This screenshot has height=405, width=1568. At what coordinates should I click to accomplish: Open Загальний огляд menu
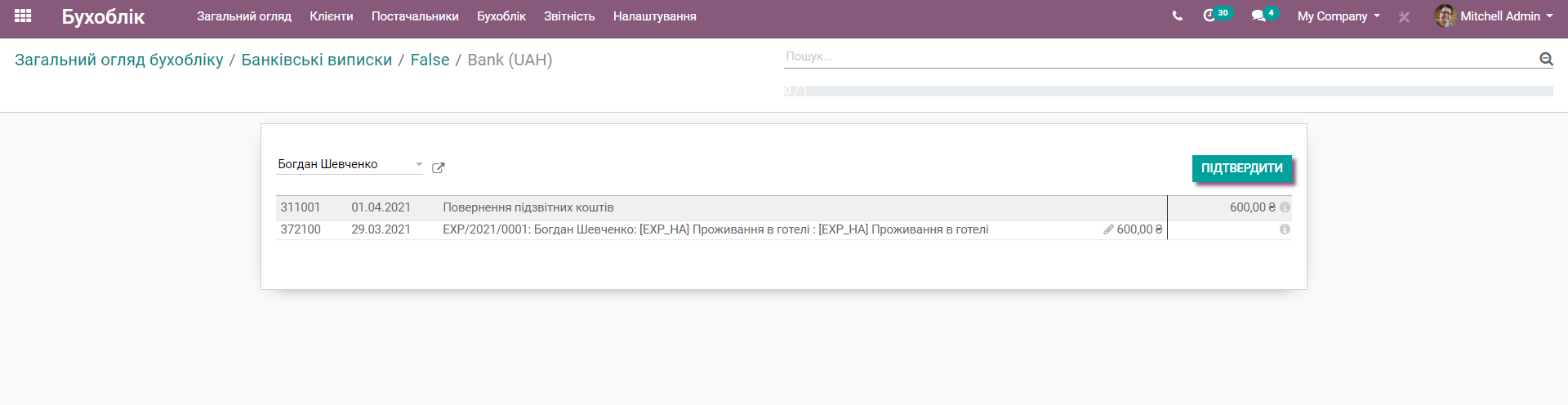pos(244,16)
